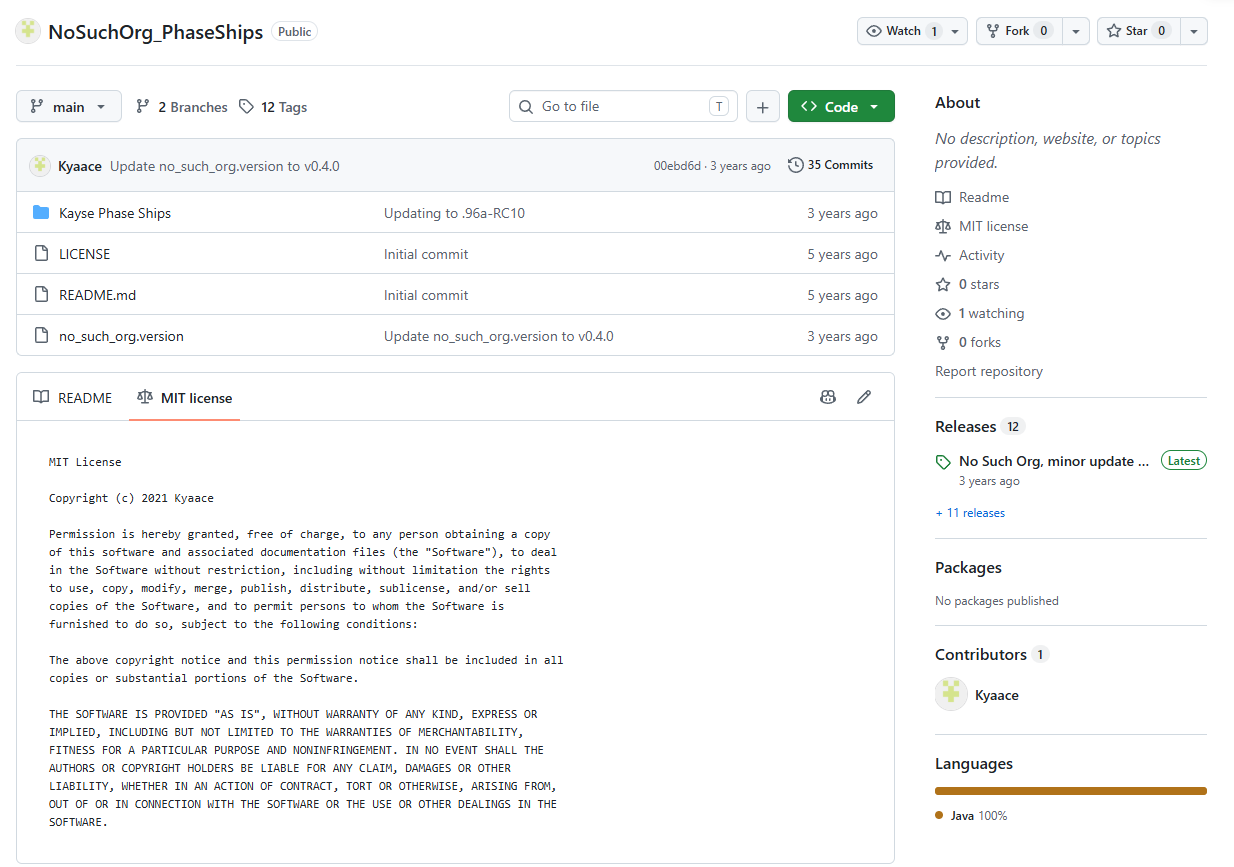Open the repository owner avatar beside the title

[x=28, y=31]
